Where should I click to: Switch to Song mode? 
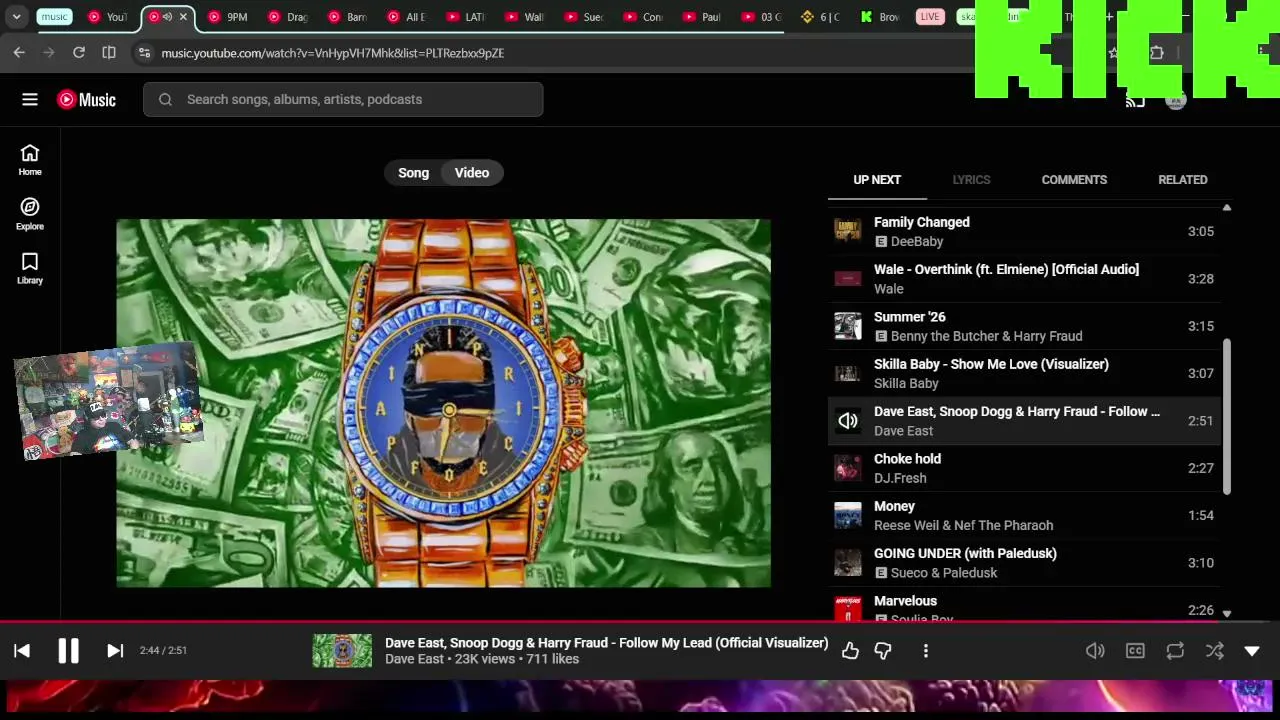point(413,173)
